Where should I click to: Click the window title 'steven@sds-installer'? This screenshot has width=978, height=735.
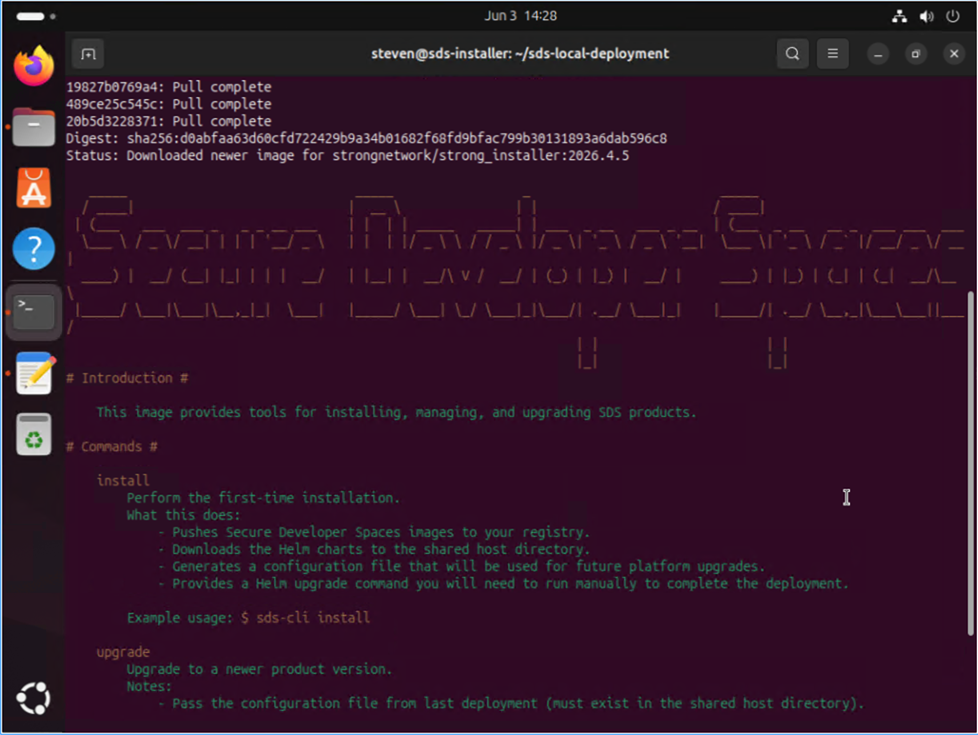520,54
